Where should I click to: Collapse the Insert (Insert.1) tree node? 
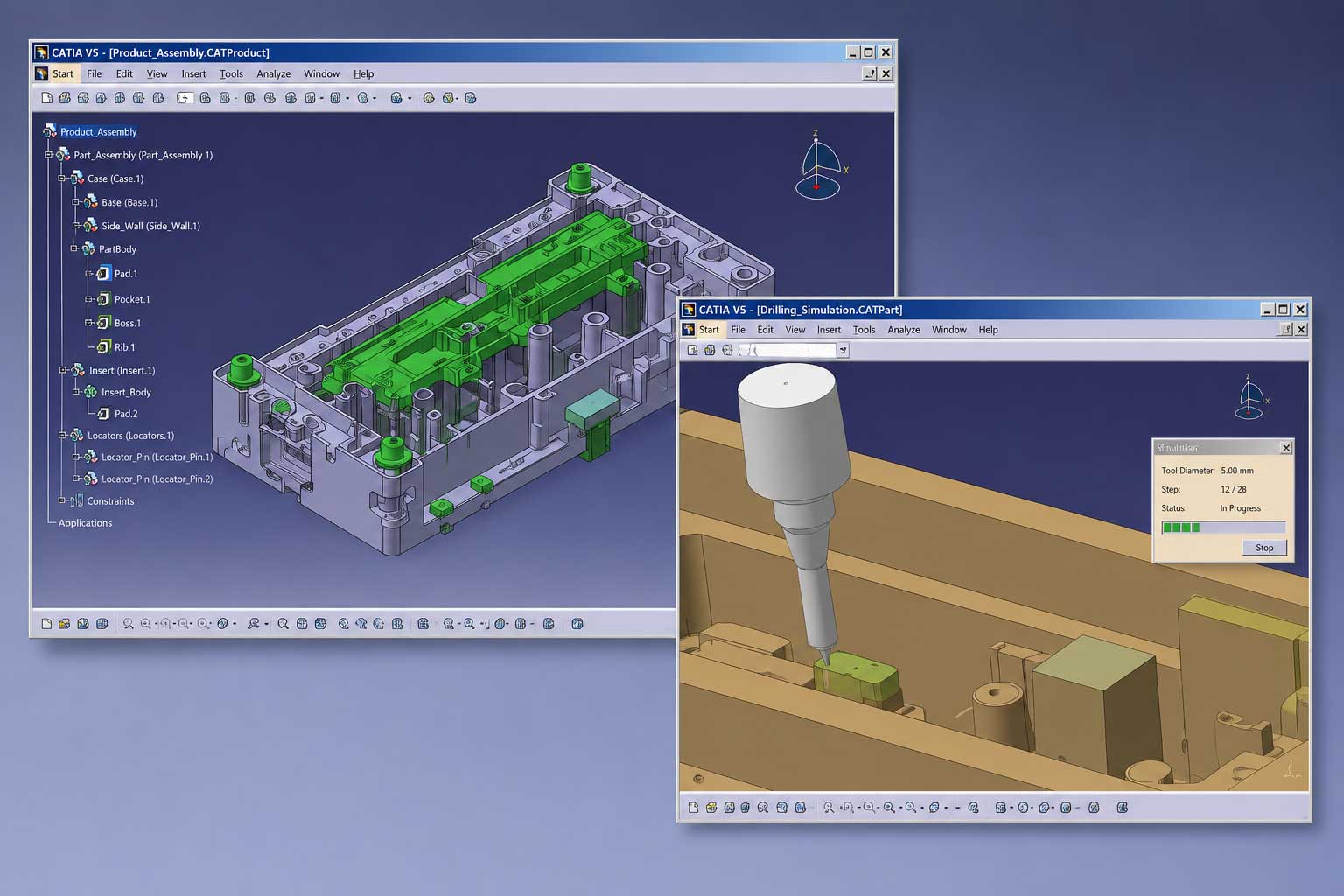click(63, 370)
